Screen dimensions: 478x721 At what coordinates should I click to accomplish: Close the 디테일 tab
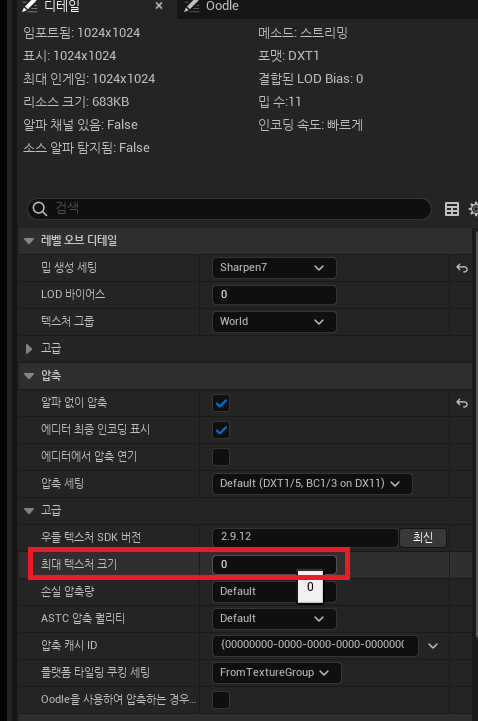(x=159, y=6)
